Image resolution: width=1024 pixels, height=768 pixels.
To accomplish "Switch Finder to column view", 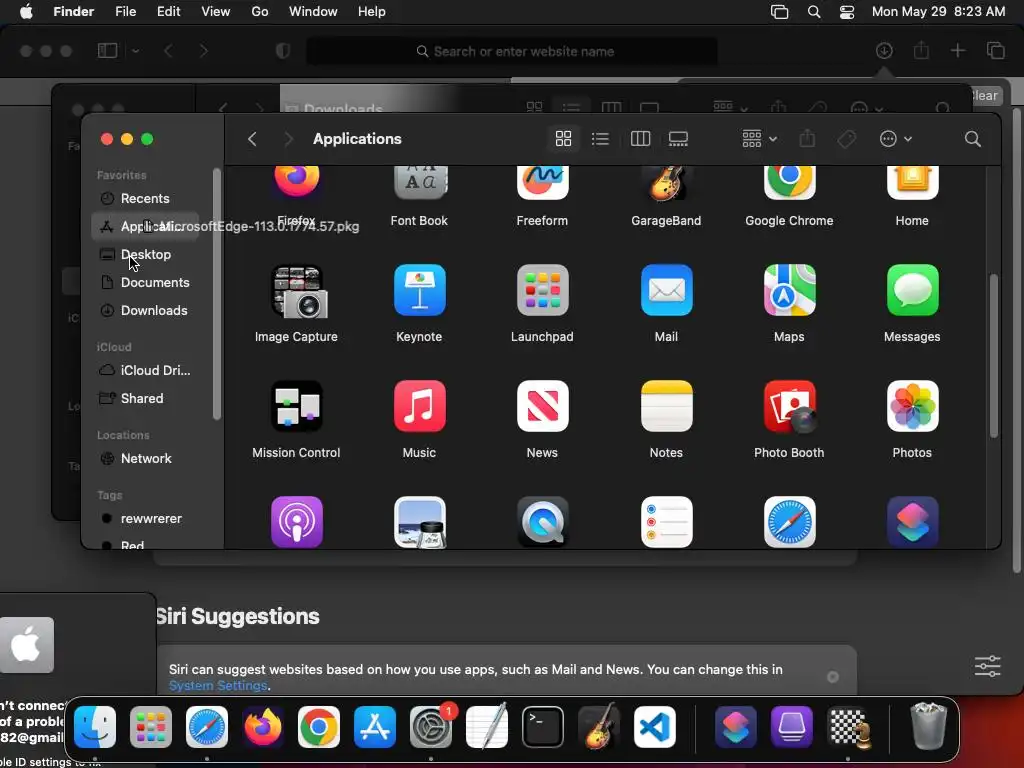I will (x=640, y=138).
